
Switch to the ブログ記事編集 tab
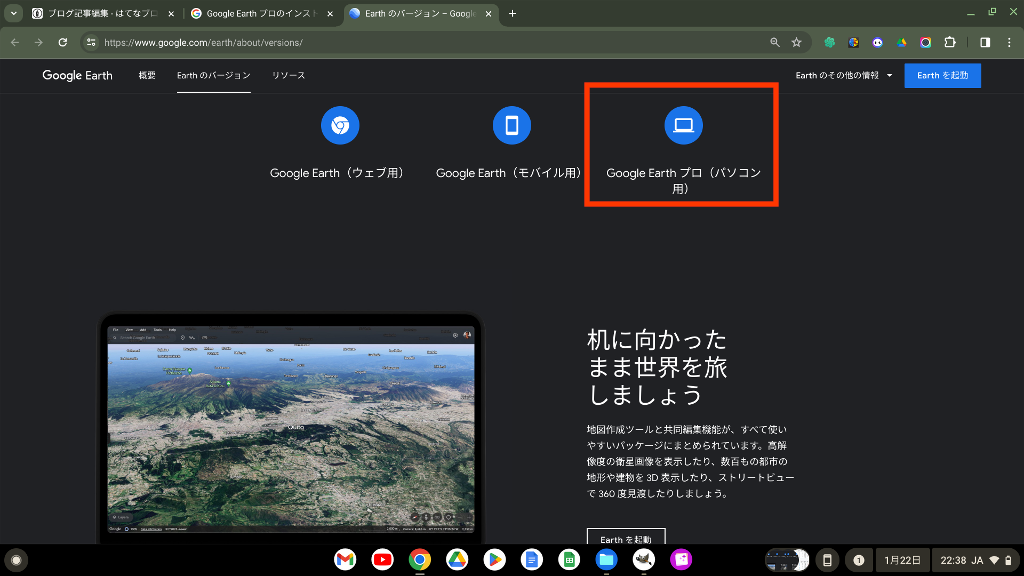coord(103,13)
